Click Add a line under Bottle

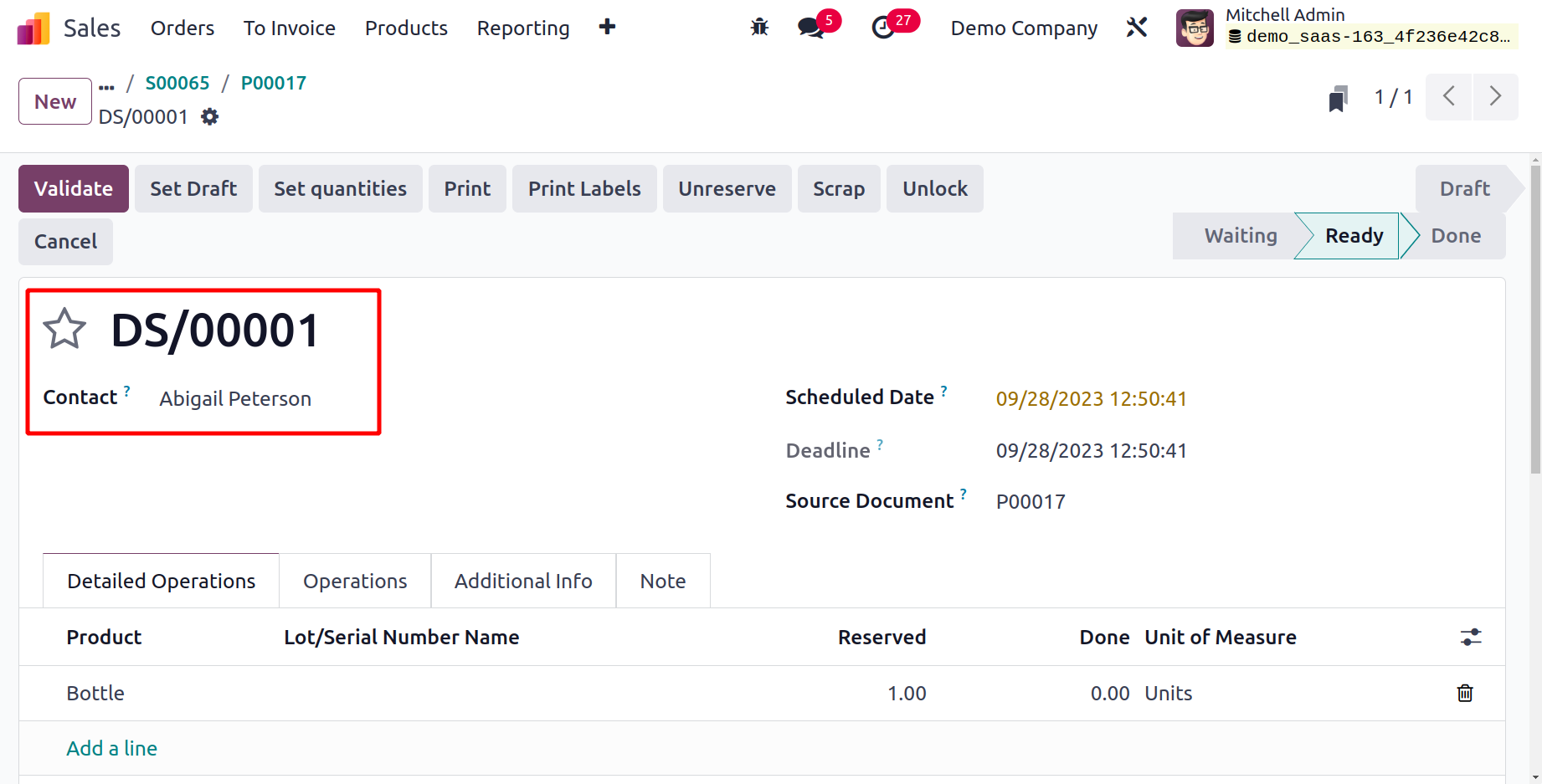tap(112, 748)
